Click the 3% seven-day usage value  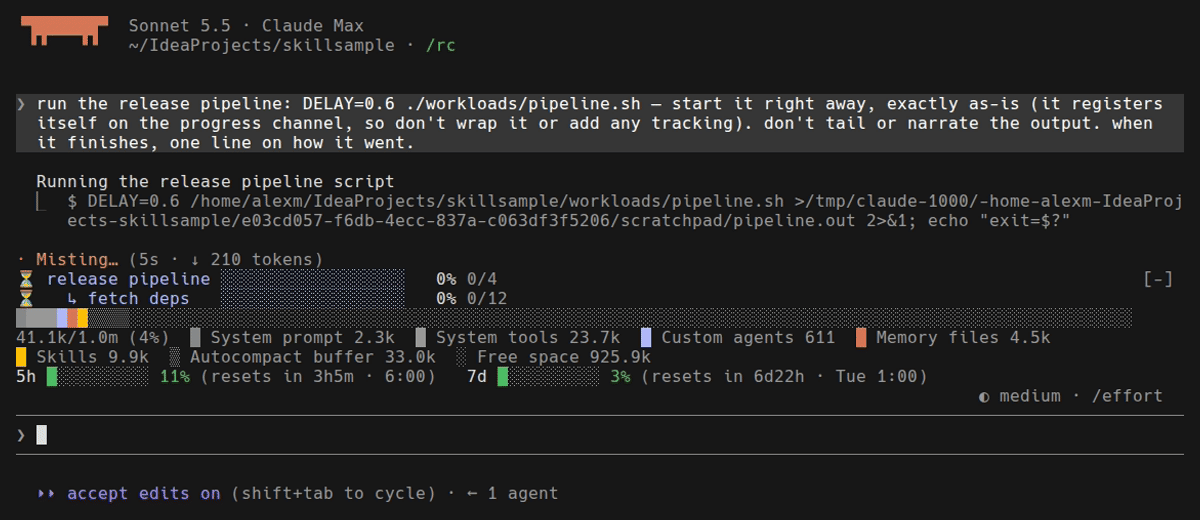tap(620, 377)
